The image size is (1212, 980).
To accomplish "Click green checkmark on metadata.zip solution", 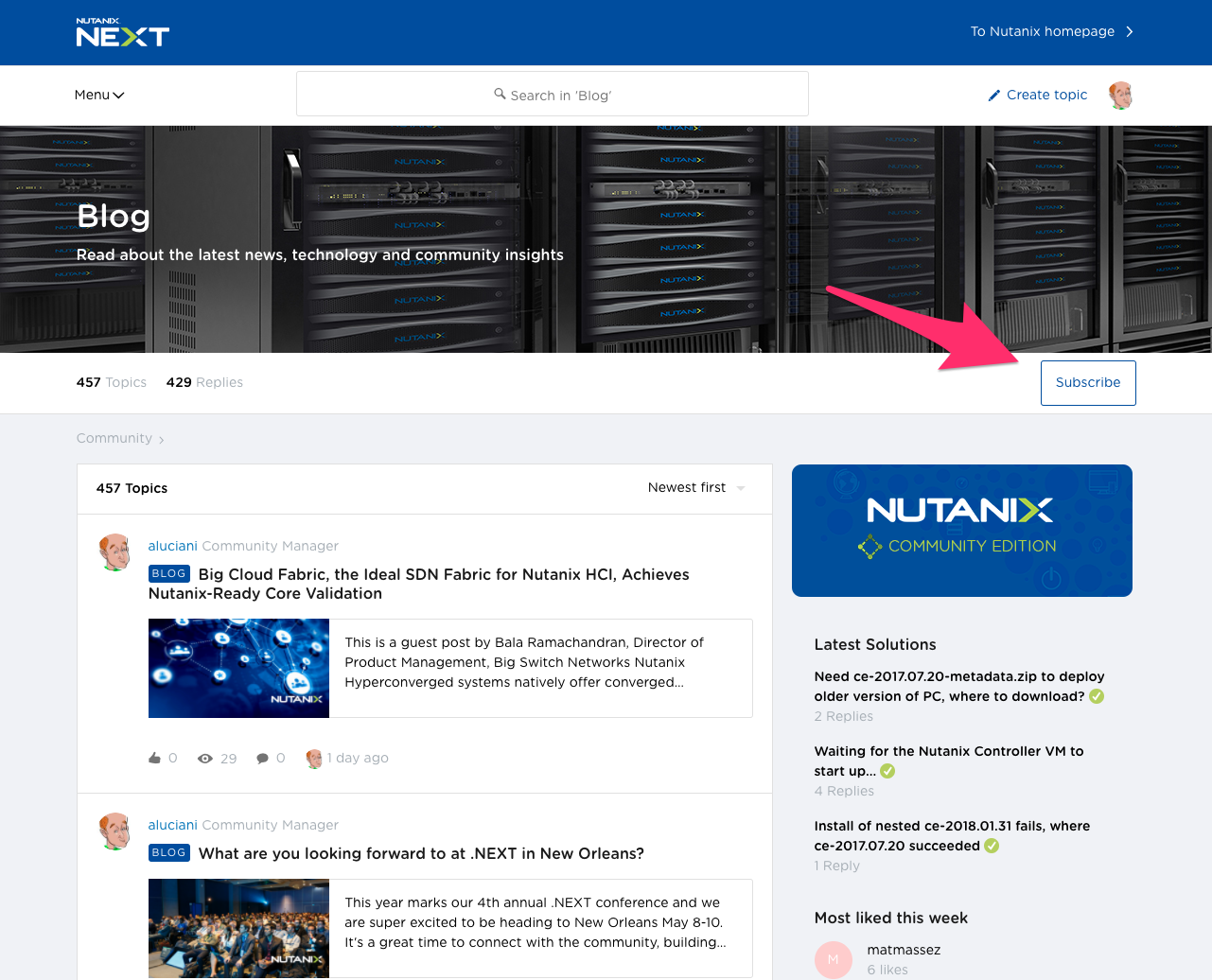I will tap(1097, 696).
